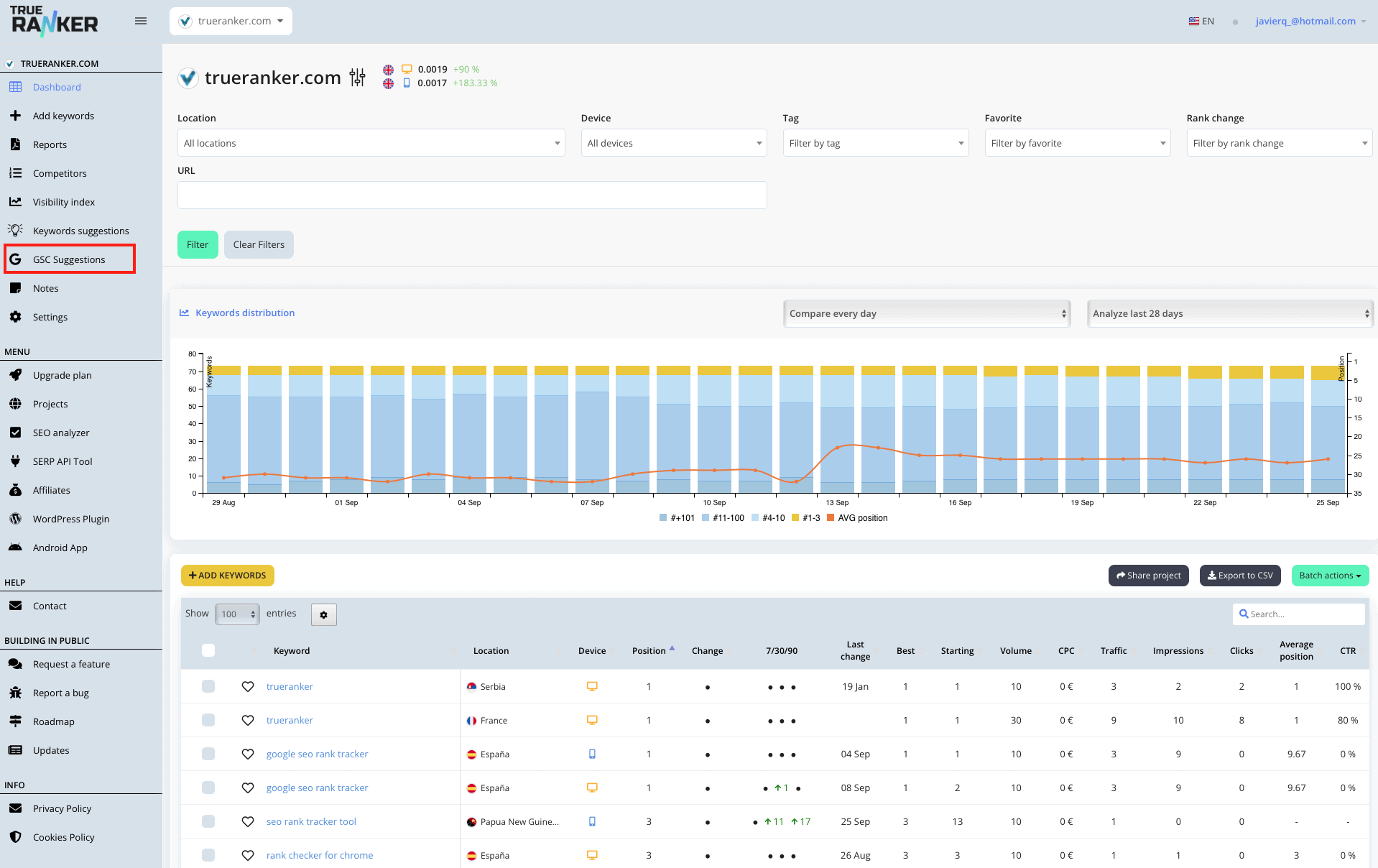
Task: Click the globe icon for Projects
Action: (15, 404)
